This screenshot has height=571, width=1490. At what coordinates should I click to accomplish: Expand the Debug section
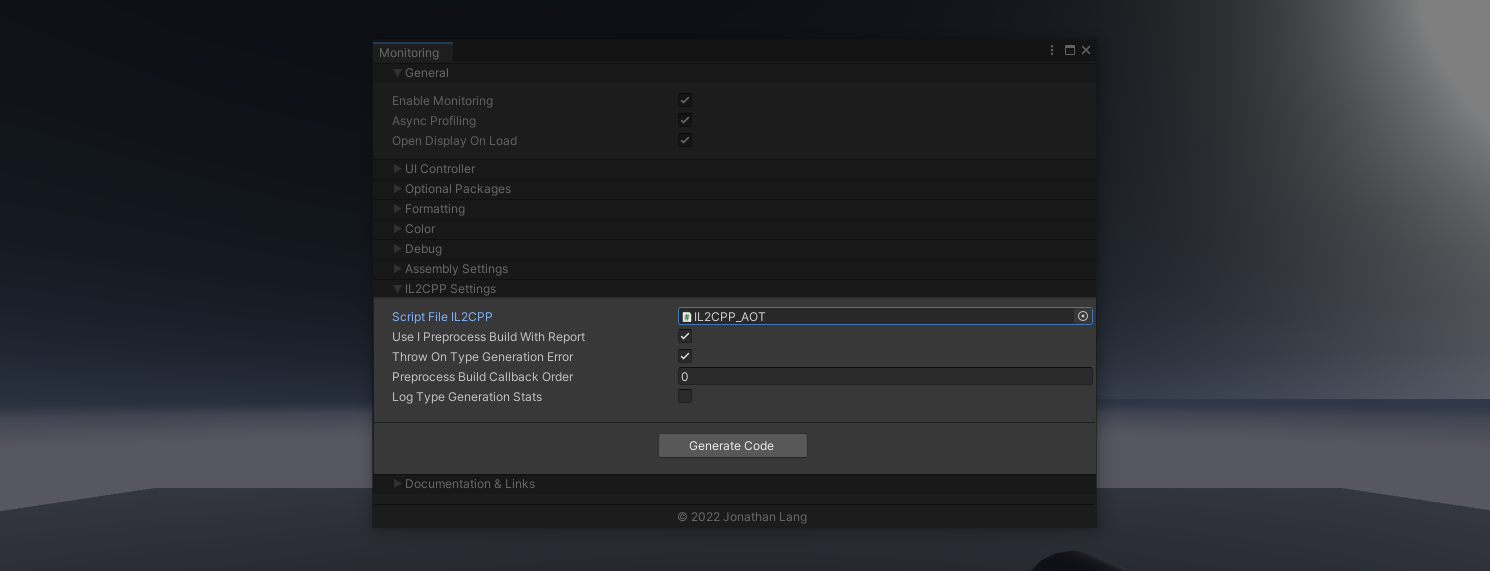397,249
